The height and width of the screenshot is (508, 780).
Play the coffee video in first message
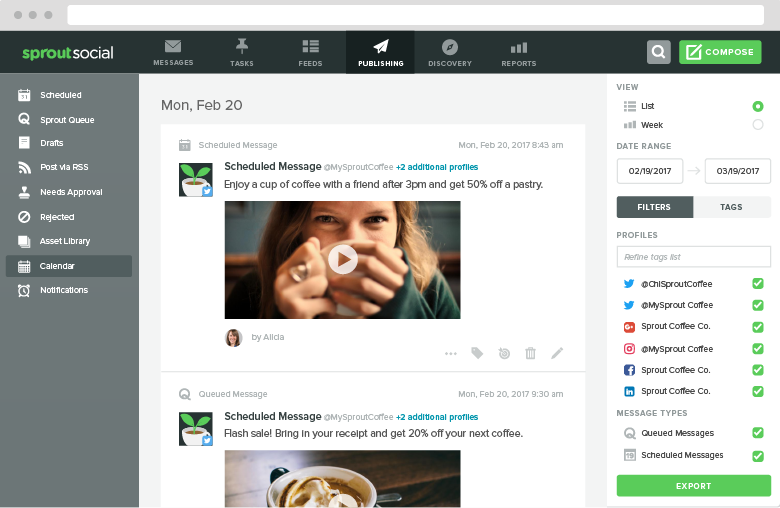pos(342,260)
